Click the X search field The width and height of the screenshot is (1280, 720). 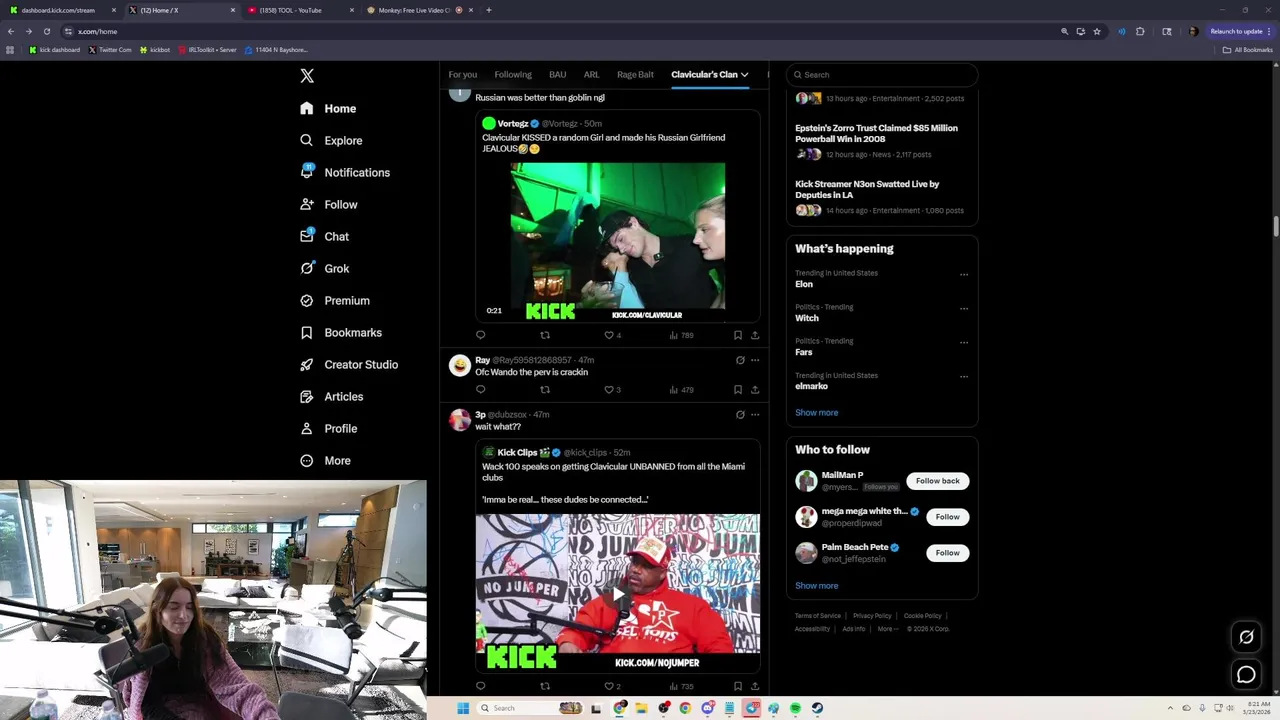(x=881, y=75)
